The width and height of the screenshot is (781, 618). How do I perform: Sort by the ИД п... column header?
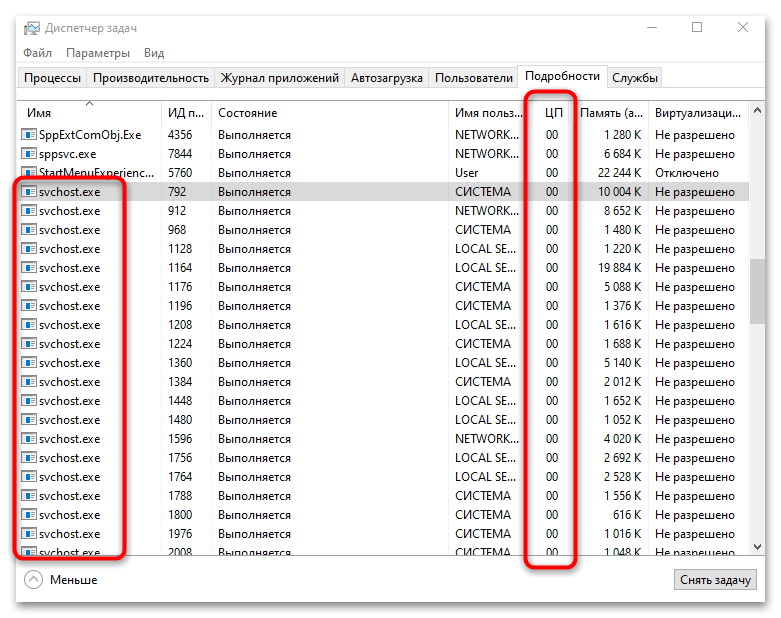point(186,113)
